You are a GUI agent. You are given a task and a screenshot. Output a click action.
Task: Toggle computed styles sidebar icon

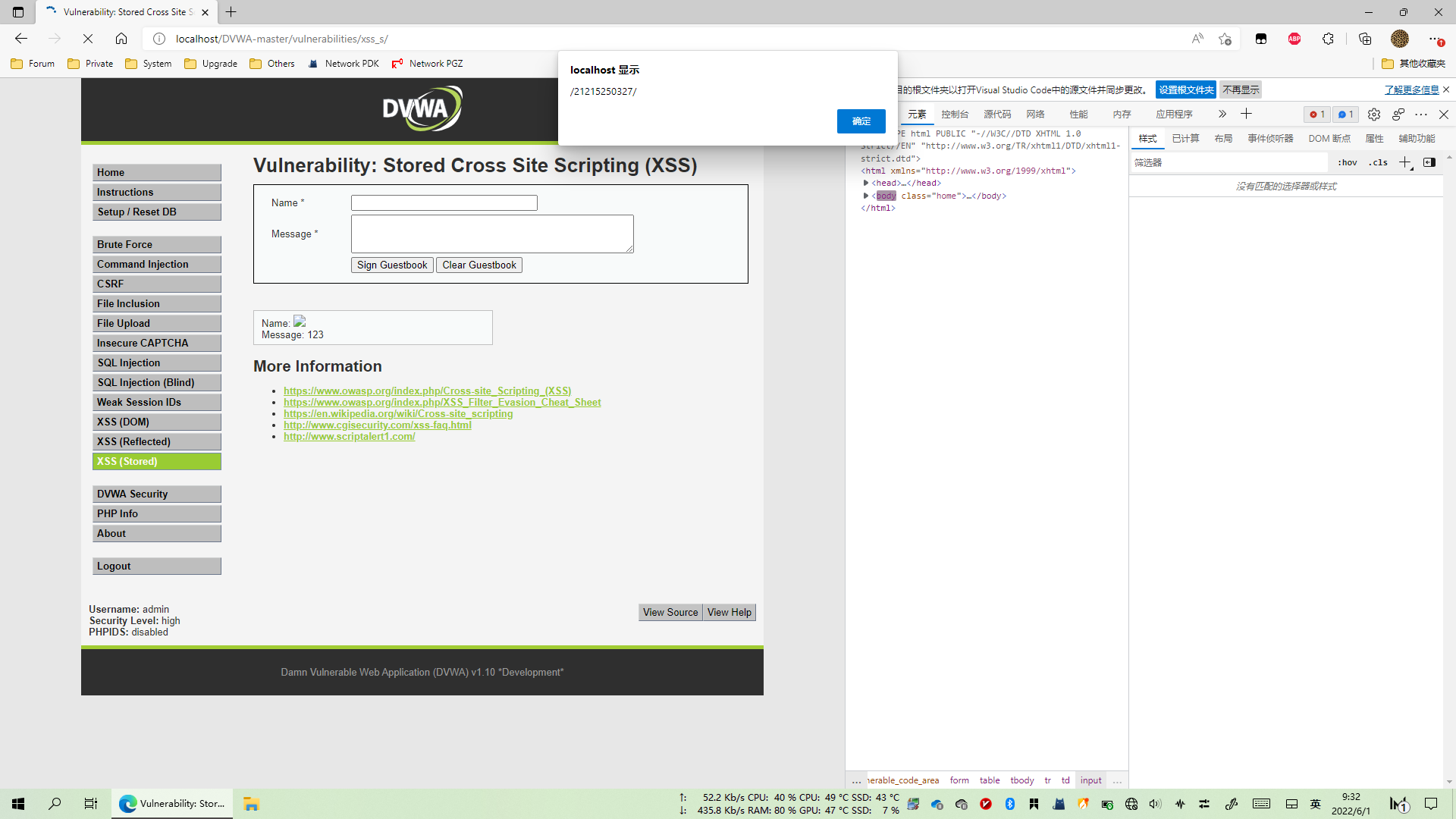(x=1429, y=162)
